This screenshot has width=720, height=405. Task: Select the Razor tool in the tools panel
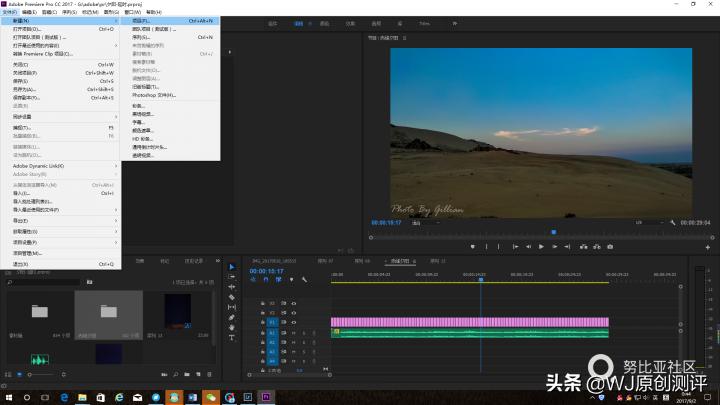point(232,297)
